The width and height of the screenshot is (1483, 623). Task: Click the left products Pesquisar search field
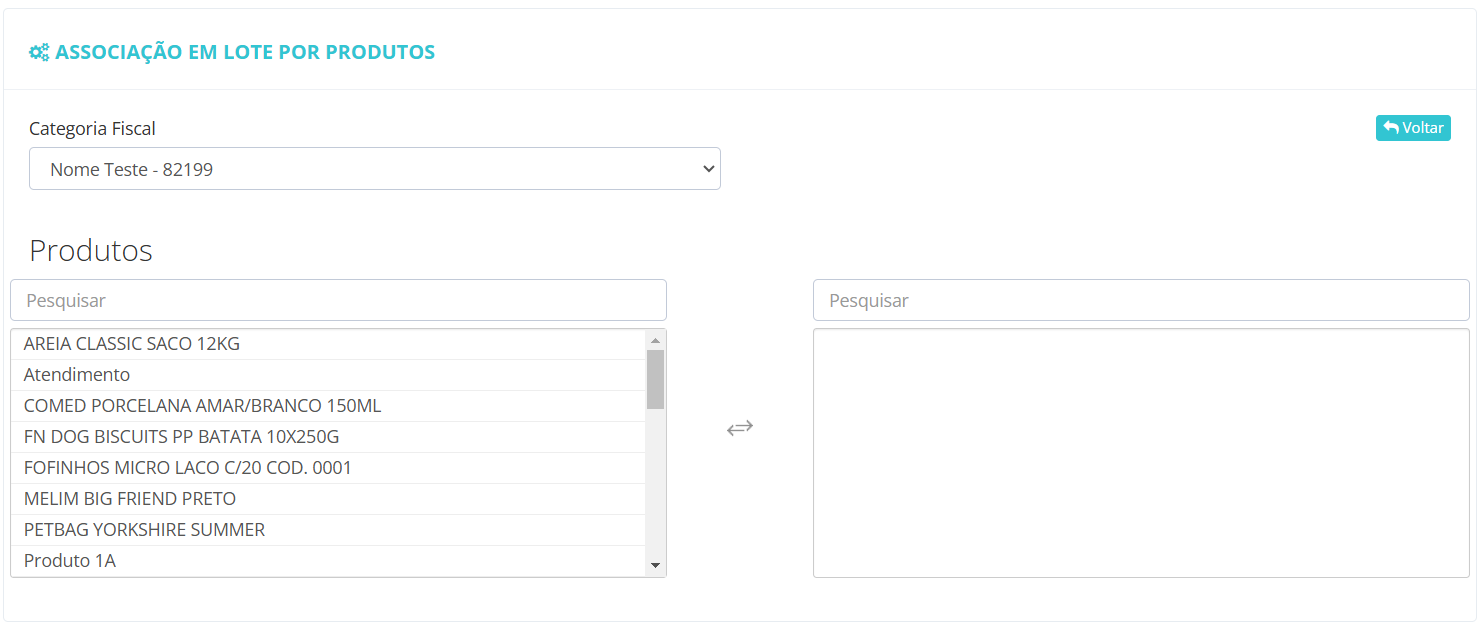pyautogui.click(x=338, y=300)
